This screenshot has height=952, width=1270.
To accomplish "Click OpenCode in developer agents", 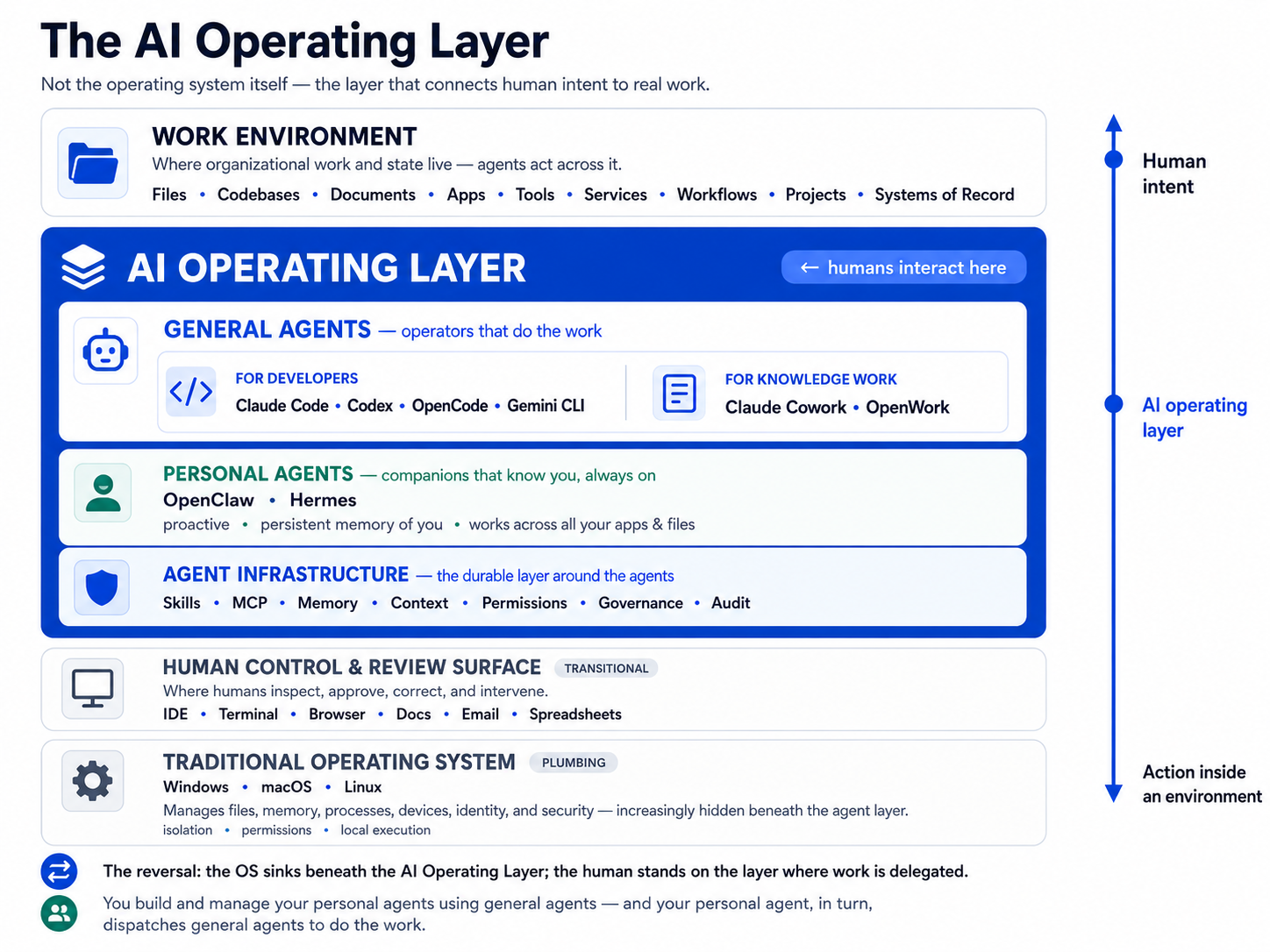I will 450,406.
